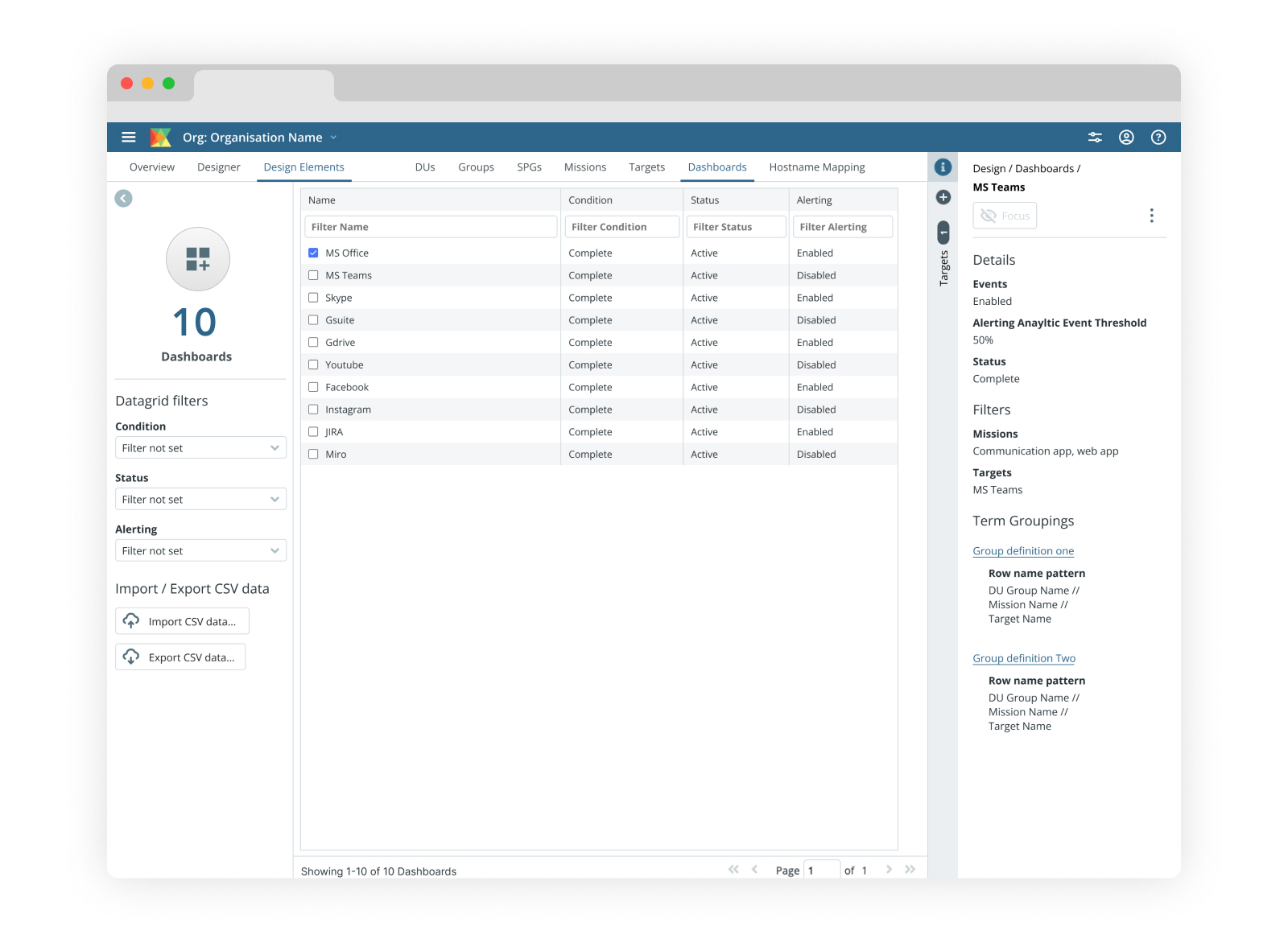Click the Filter Name input field

431,227
